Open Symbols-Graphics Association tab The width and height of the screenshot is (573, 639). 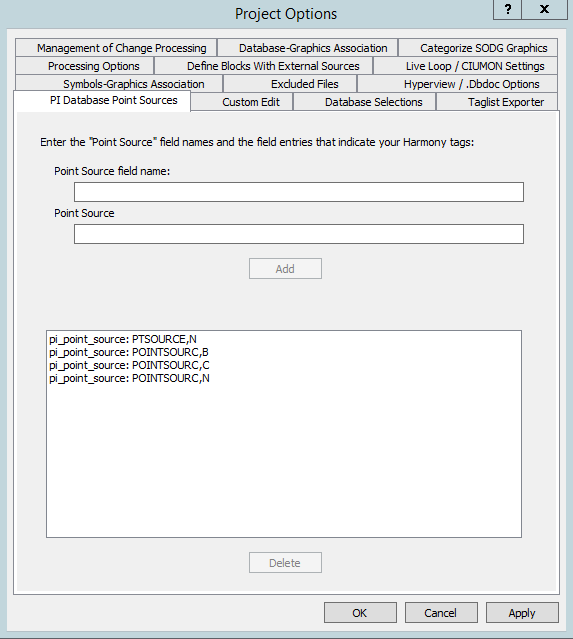point(119,84)
